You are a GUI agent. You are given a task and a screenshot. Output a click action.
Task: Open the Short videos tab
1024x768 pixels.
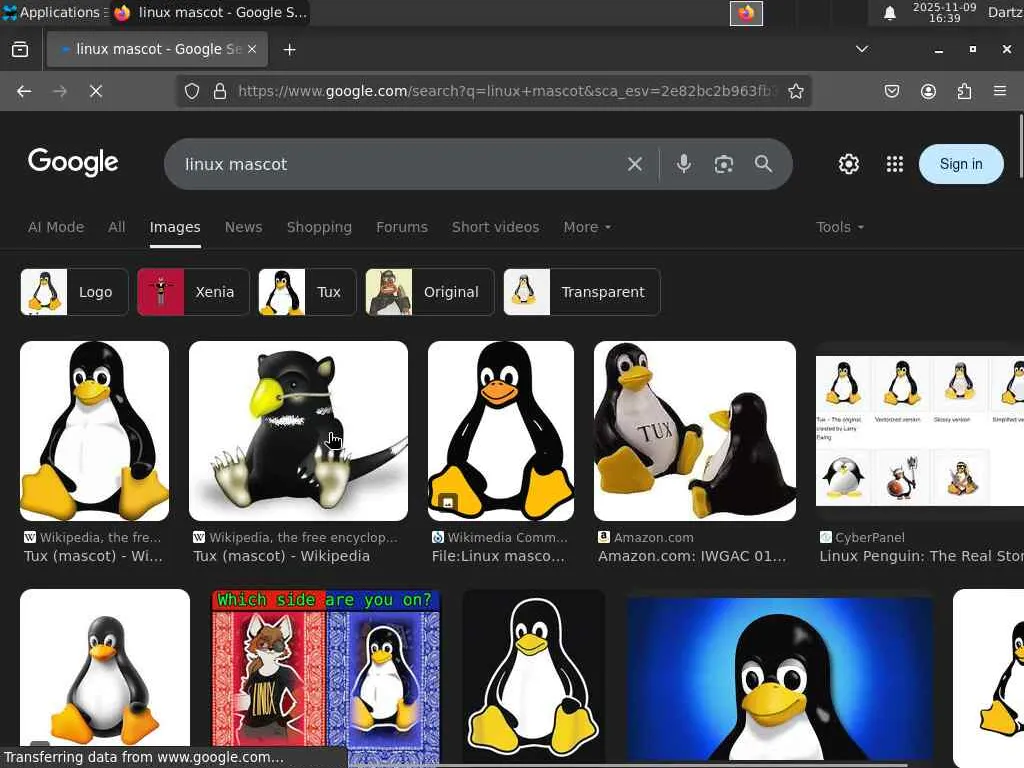click(496, 227)
